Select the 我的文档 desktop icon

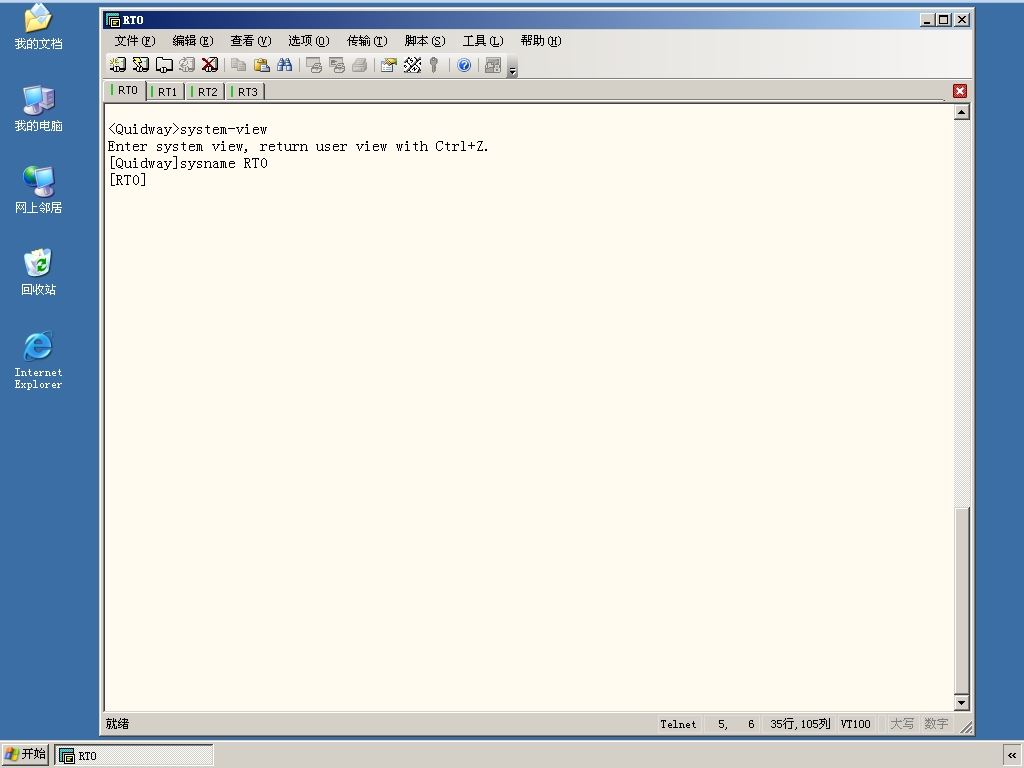pyautogui.click(x=38, y=27)
